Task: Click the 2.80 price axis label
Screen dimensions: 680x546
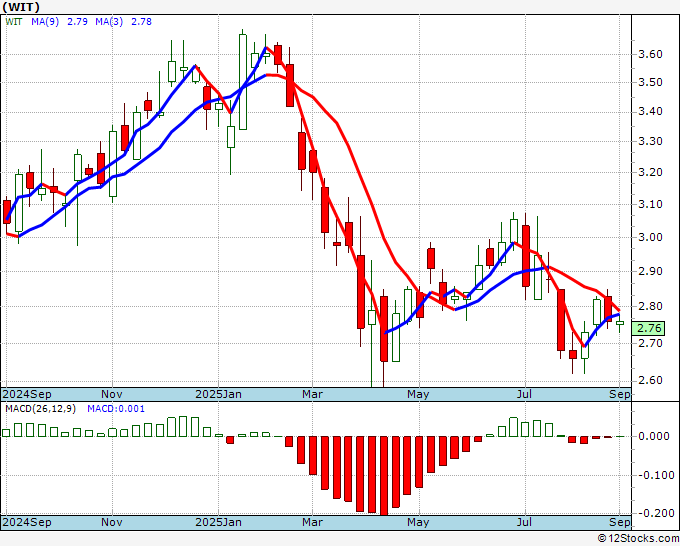Action: tap(650, 306)
